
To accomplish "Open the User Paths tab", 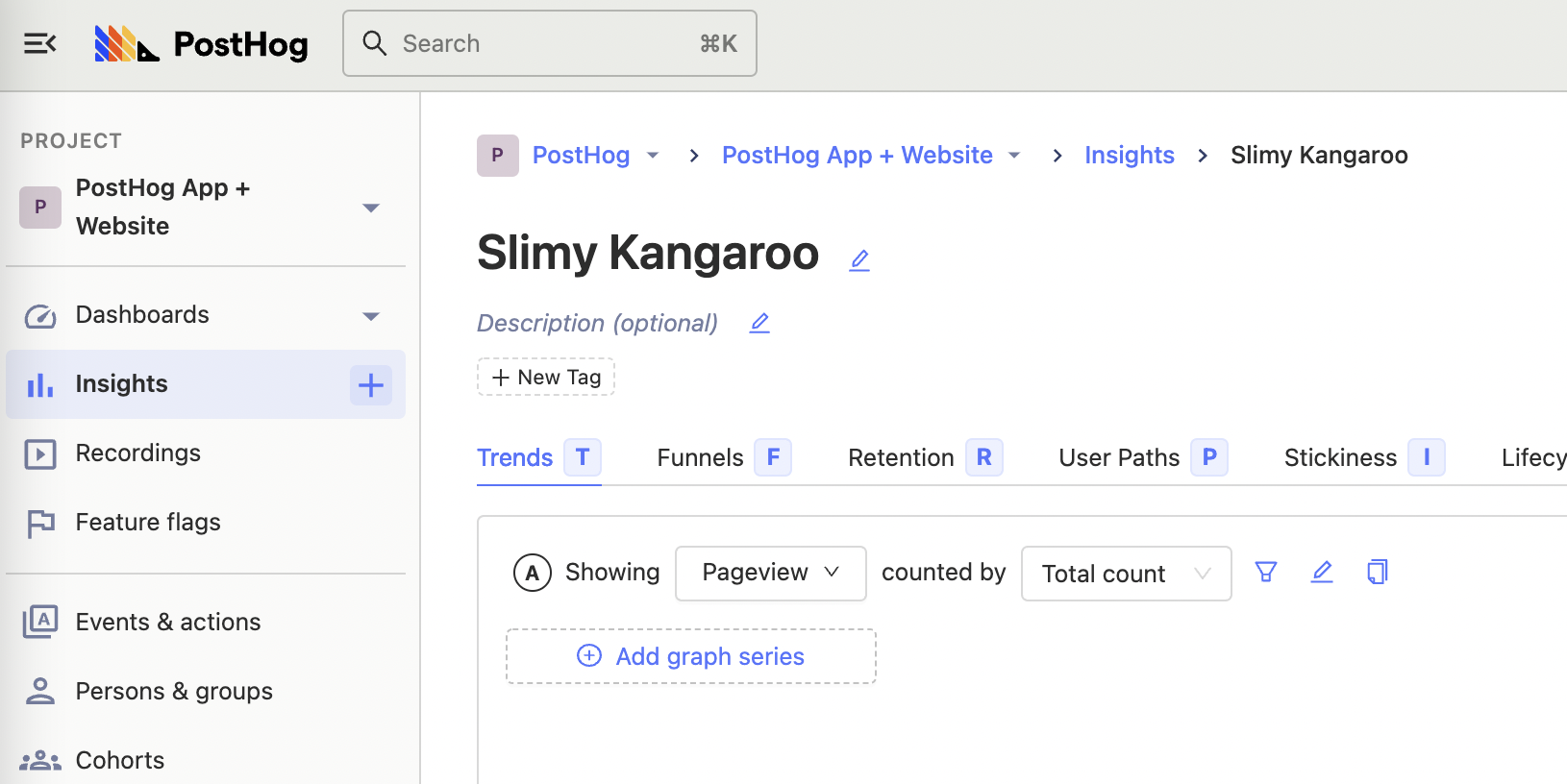I will pyautogui.click(x=1143, y=458).
